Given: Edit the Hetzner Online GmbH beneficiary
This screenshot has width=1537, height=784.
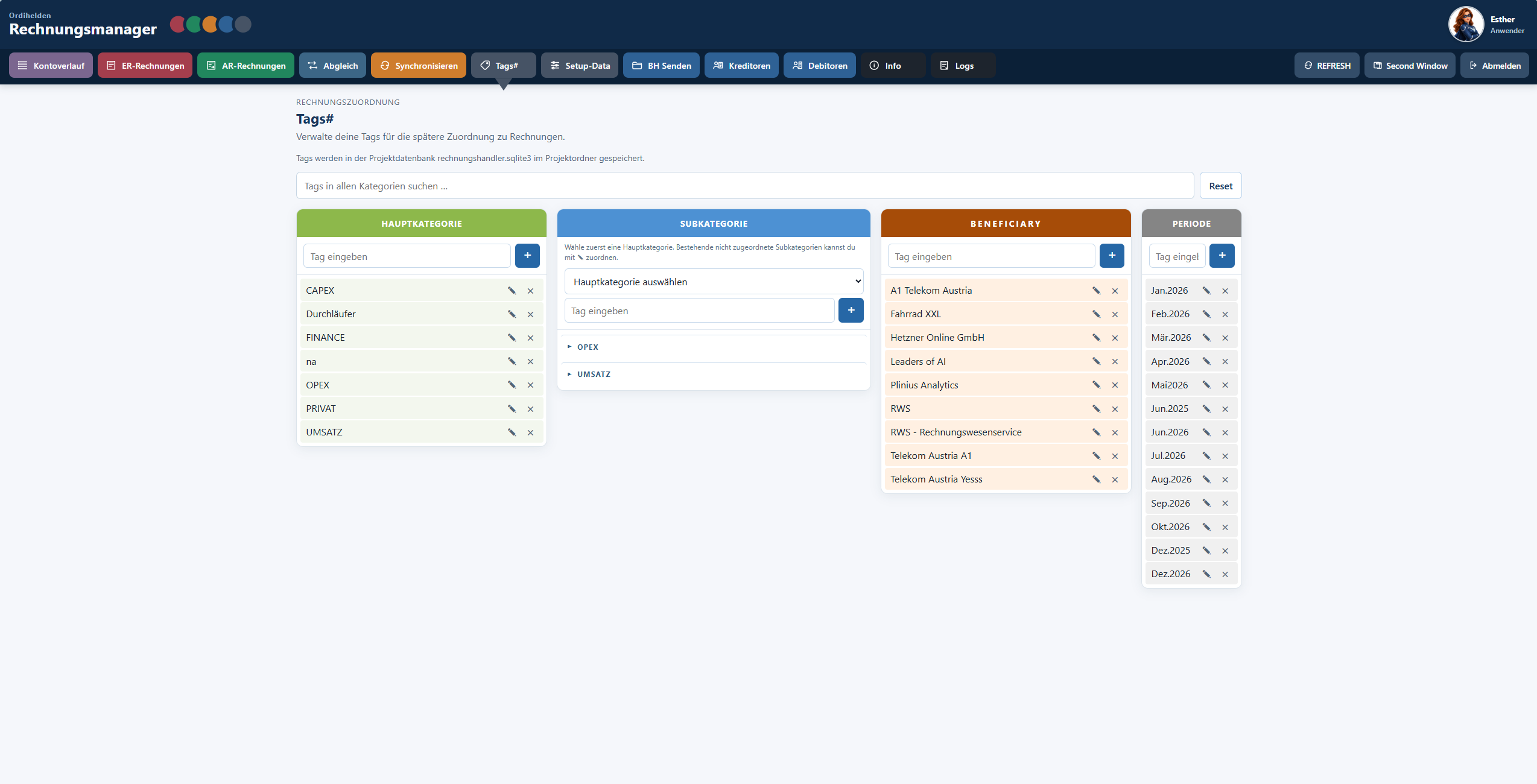Looking at the screenshot, I should point(1096,338).
